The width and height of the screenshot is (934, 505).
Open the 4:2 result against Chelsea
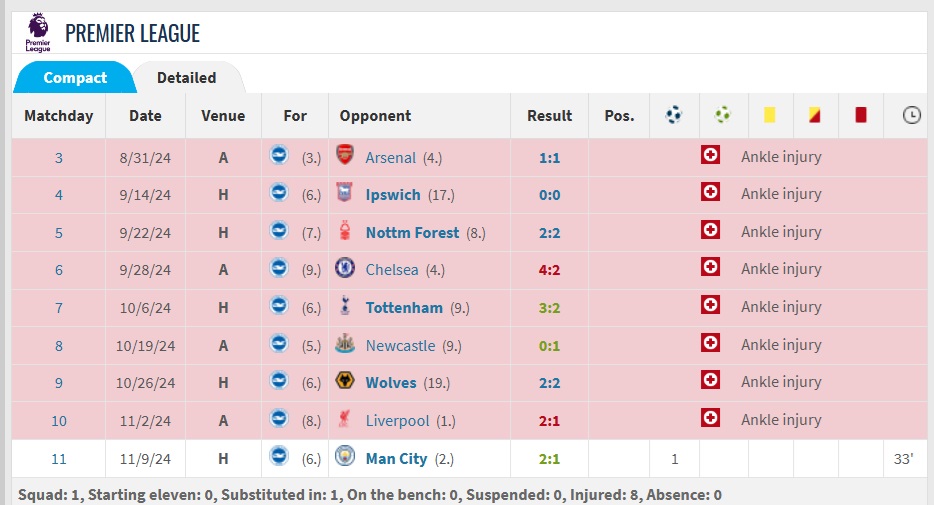(549, 270)
